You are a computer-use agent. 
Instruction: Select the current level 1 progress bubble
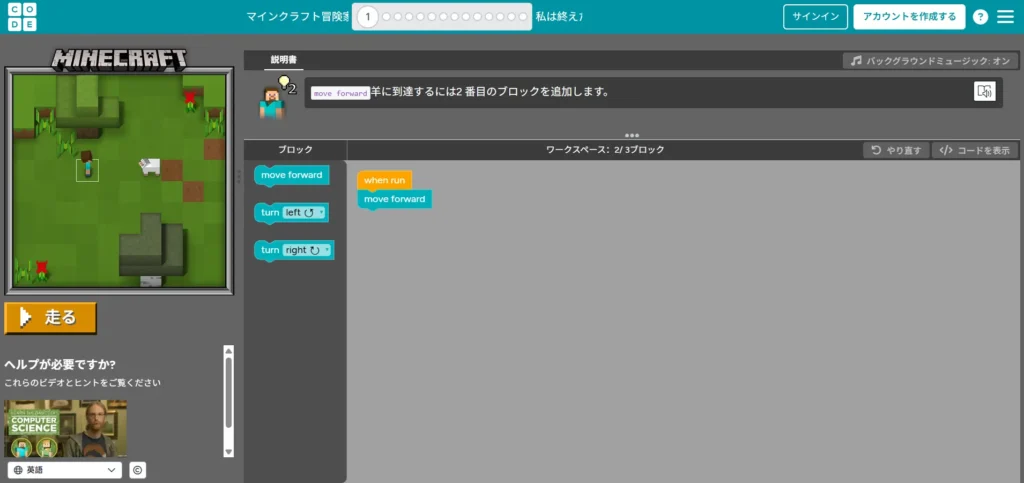(368, 17)
